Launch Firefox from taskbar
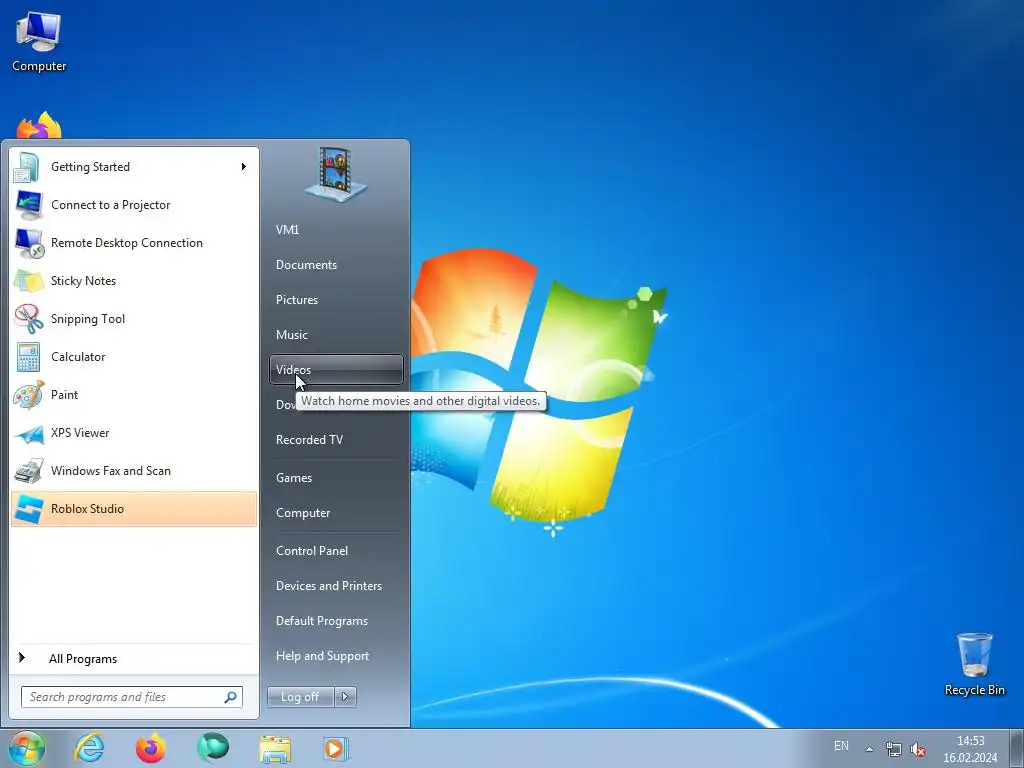The image size is (1024, 768). click(x=151, y=748)
